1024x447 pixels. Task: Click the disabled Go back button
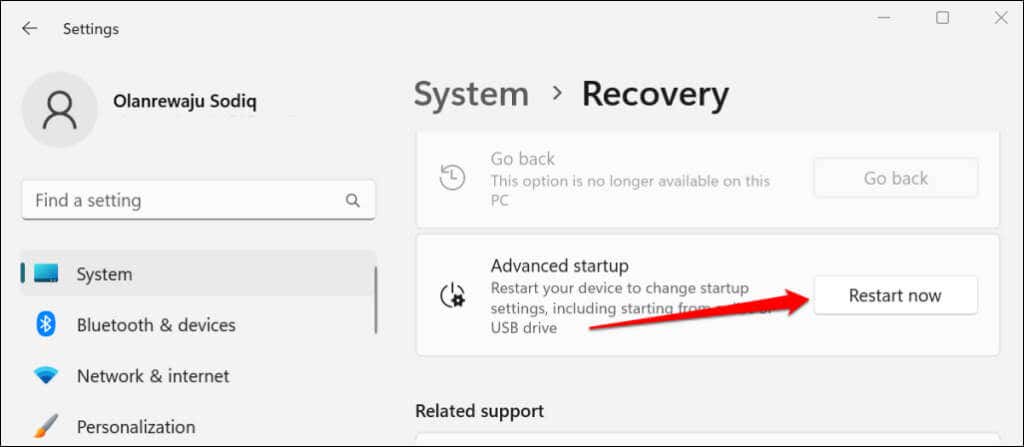[895, 178]
